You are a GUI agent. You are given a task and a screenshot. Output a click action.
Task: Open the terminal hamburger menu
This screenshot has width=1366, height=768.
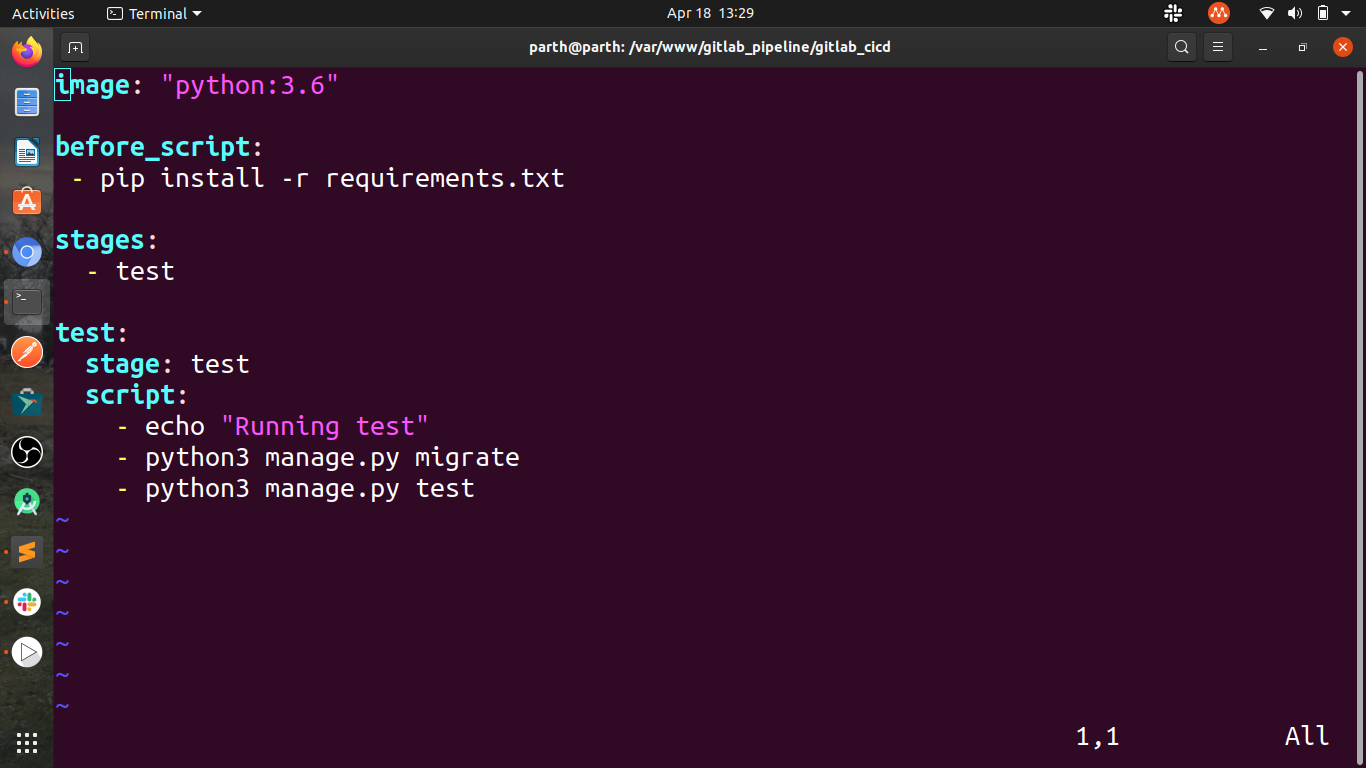pyautogui.click(x=1217, y=47)
